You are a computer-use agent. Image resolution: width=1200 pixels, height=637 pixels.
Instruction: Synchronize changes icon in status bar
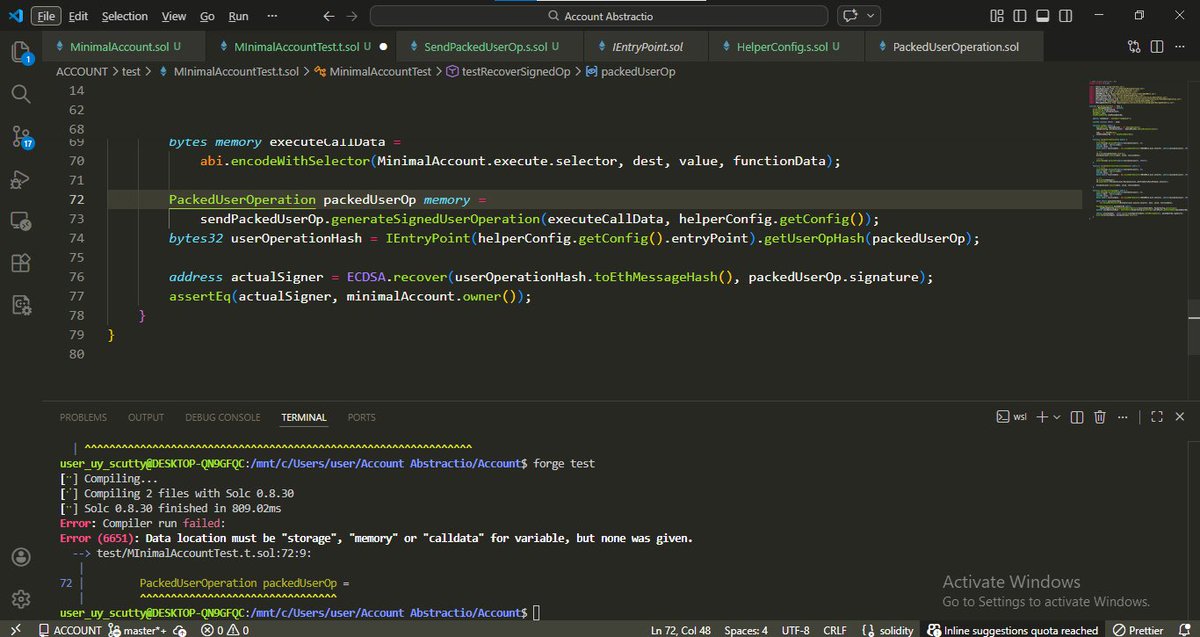click(179, 630)
